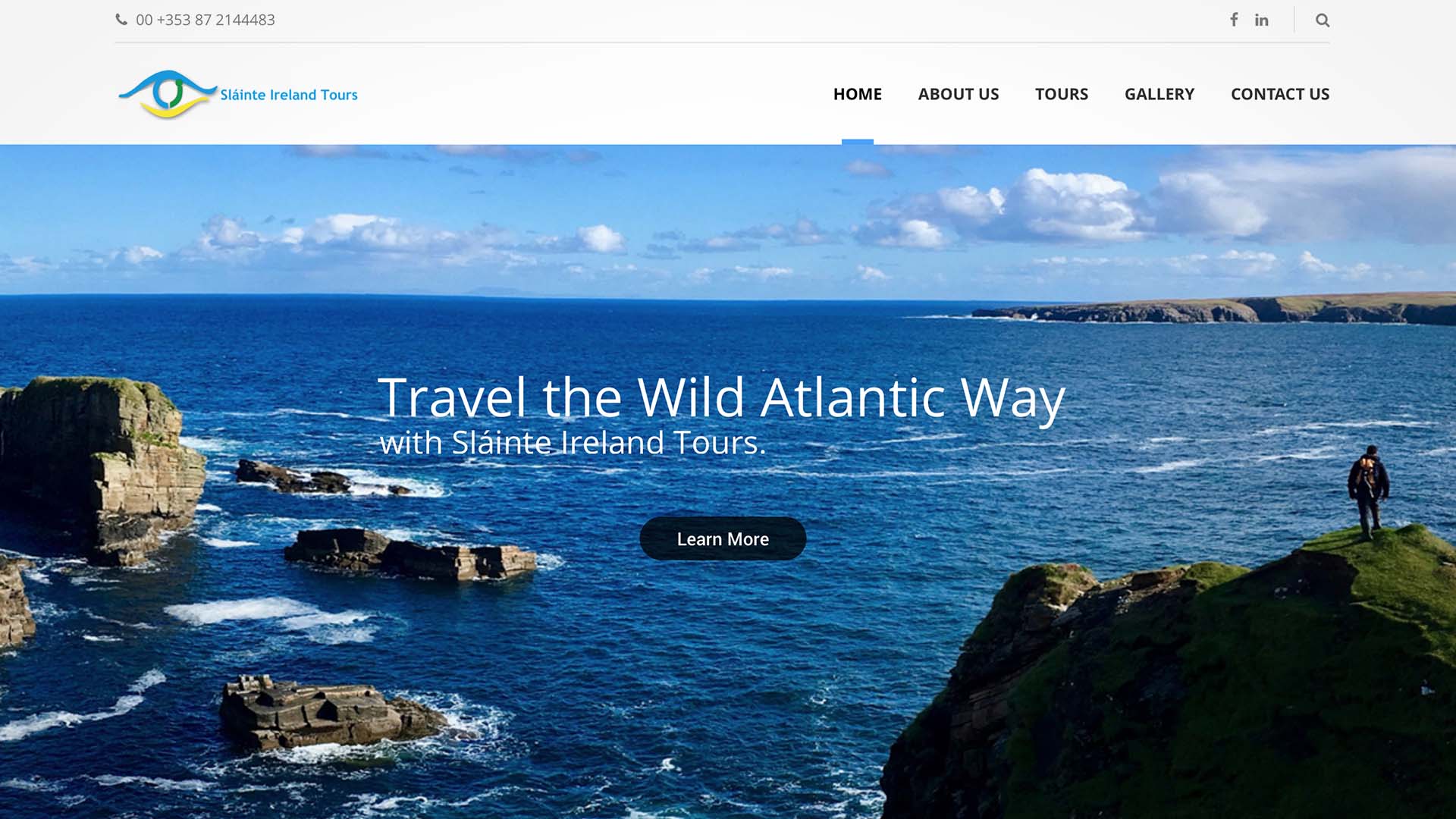Viewport: 1456px width, 819px height.
Task: Click the Learn More button
Action: click(723, 538)
